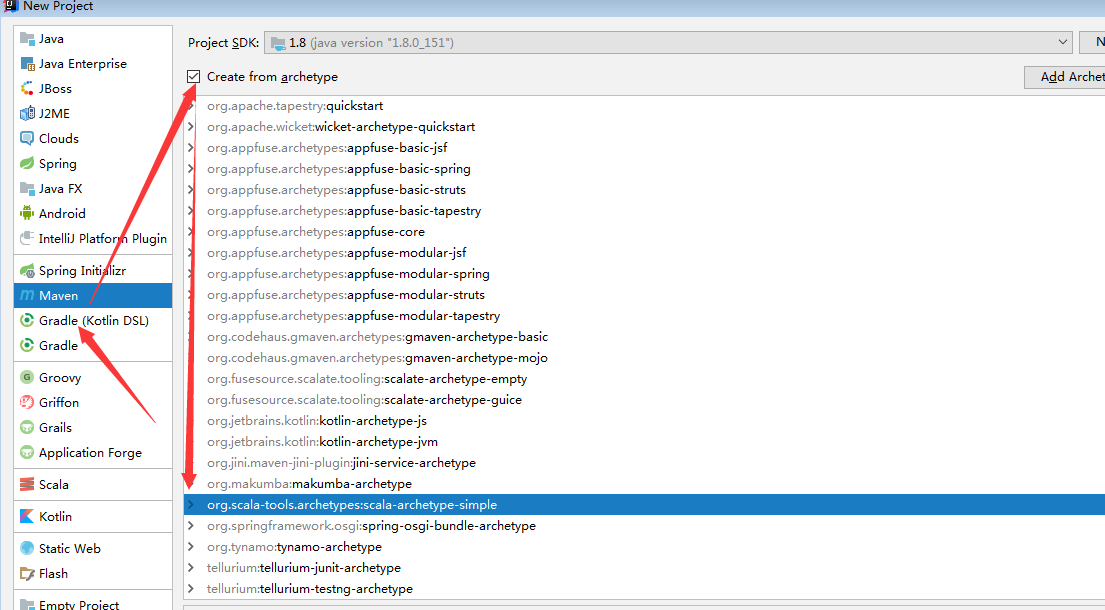Select org.apache.tapestry:quickstart archetype
This screenshot has width=1105, height=610.
pos(295,106)
